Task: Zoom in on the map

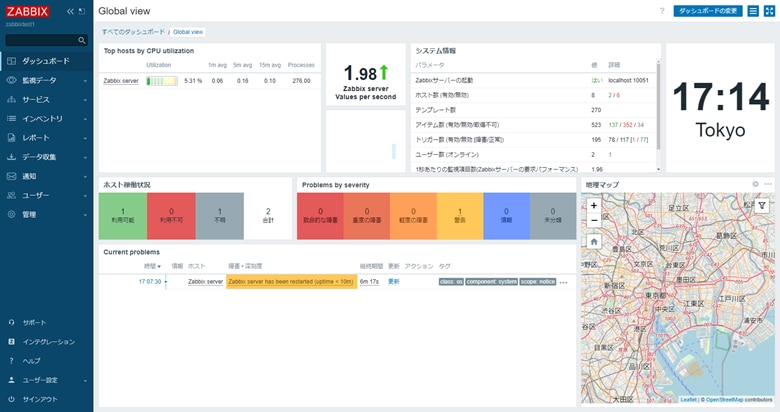Action: (594, 206)
